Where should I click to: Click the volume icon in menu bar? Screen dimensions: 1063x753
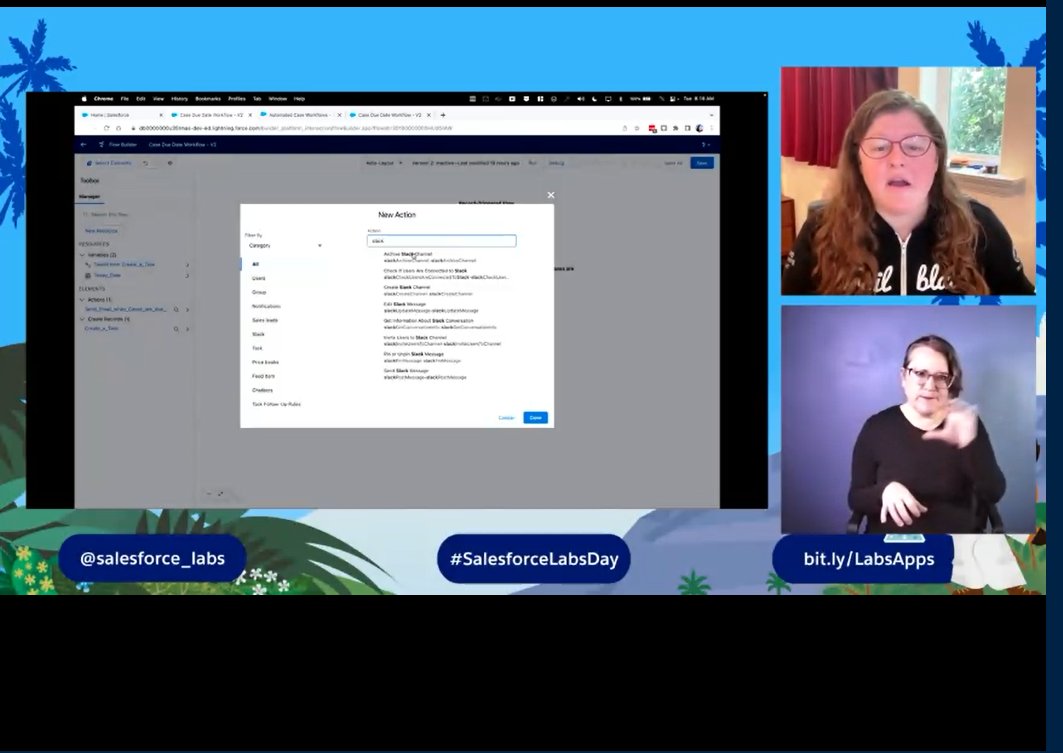coord(580,99)
